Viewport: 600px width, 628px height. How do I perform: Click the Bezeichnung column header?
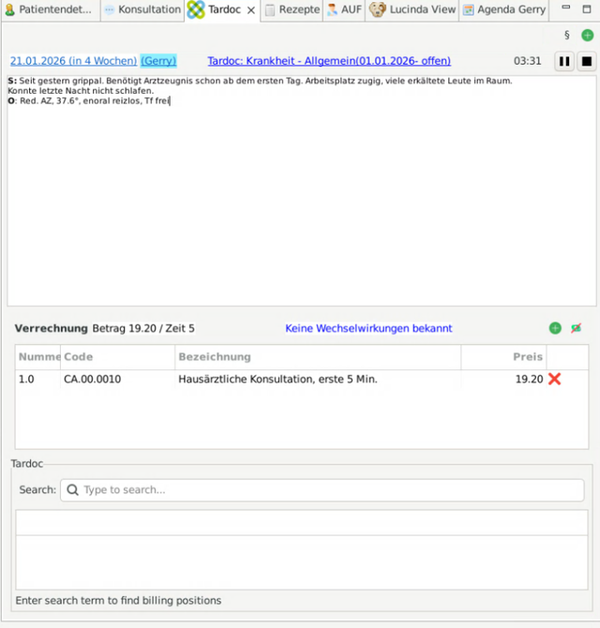coord(318,357)
